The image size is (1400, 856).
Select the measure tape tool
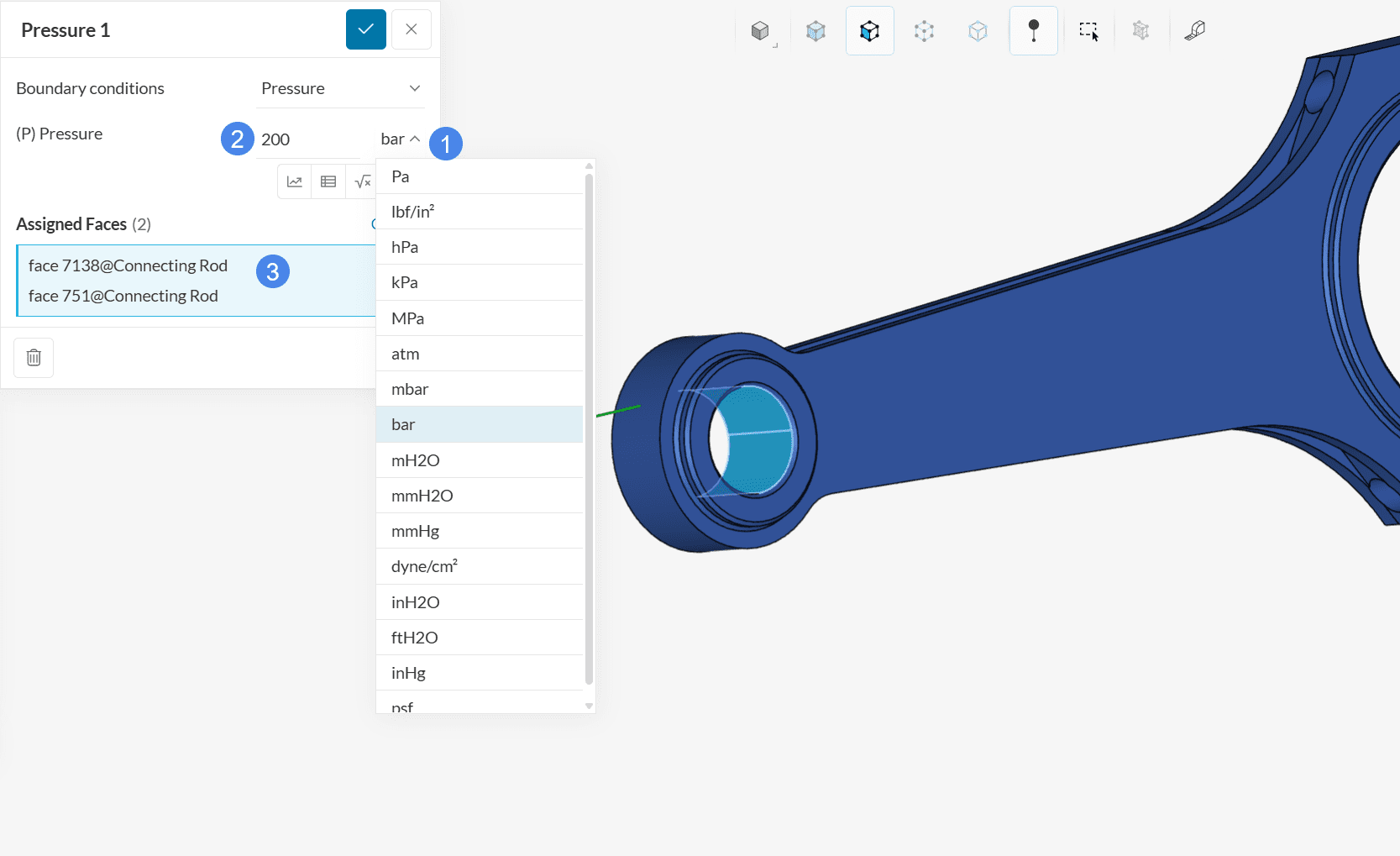1194,31
